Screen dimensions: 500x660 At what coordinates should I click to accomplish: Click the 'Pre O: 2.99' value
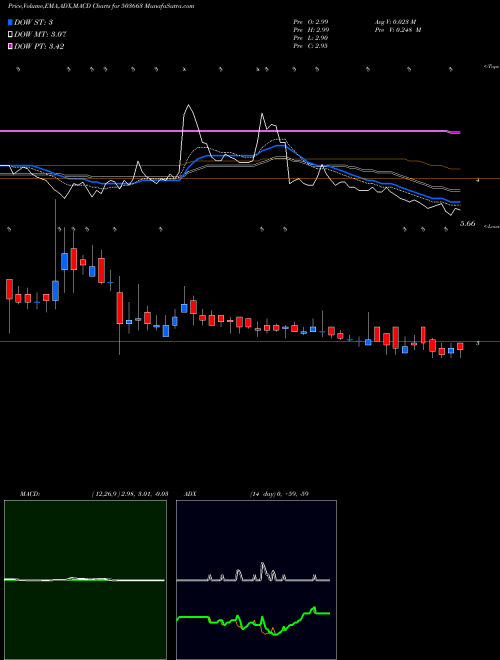click(x=311, y=22)
